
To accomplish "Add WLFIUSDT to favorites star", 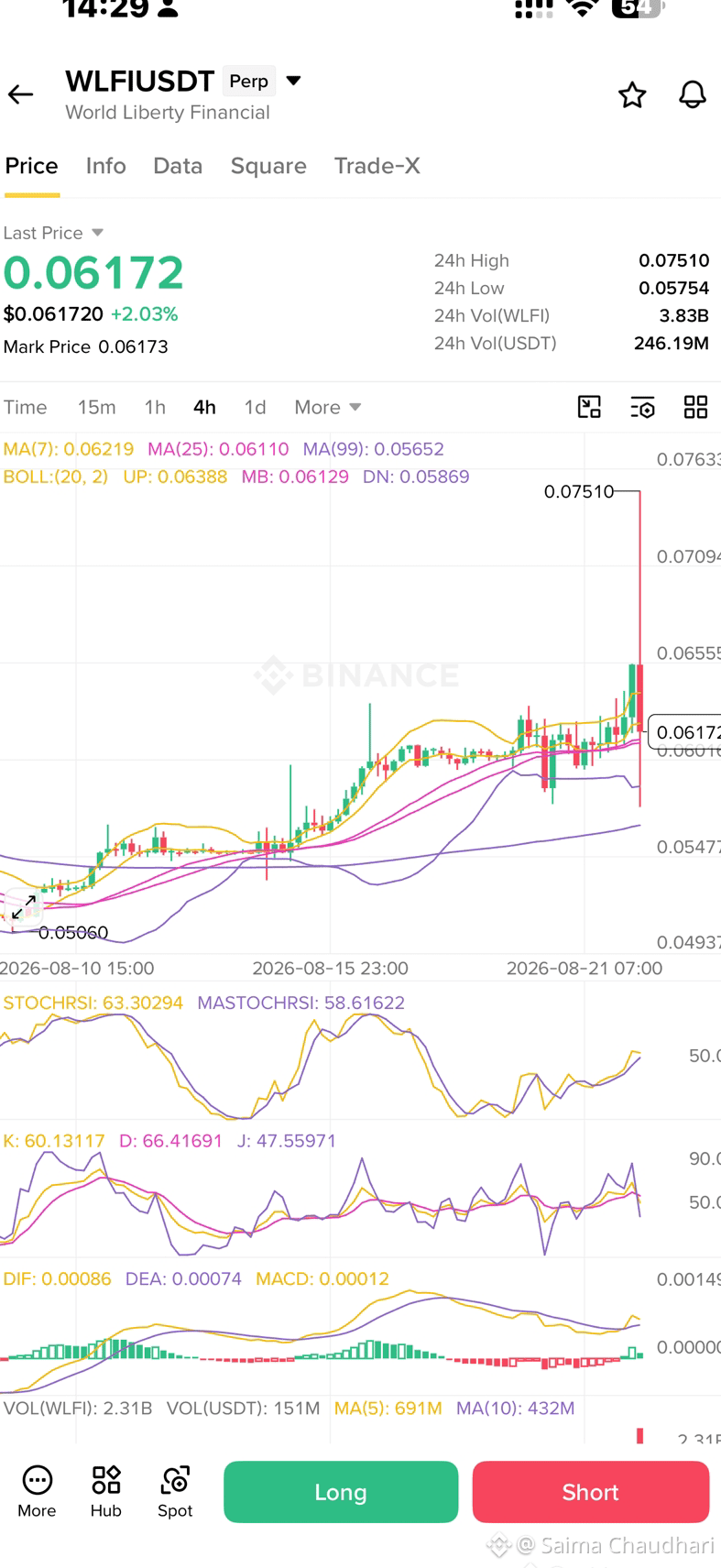I will click(632, 94).
